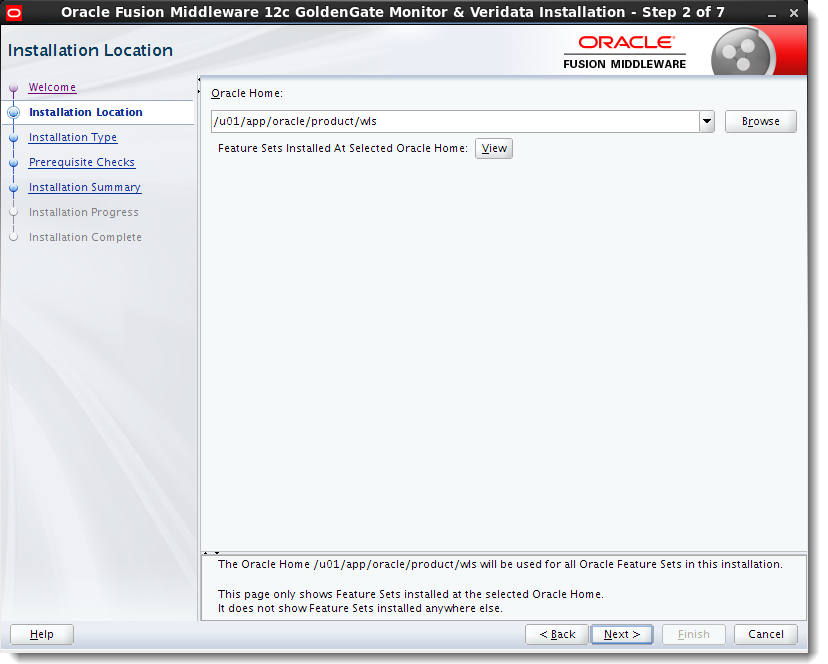
Task: Click the disabled Finish button
Action: tap(694, 634)
